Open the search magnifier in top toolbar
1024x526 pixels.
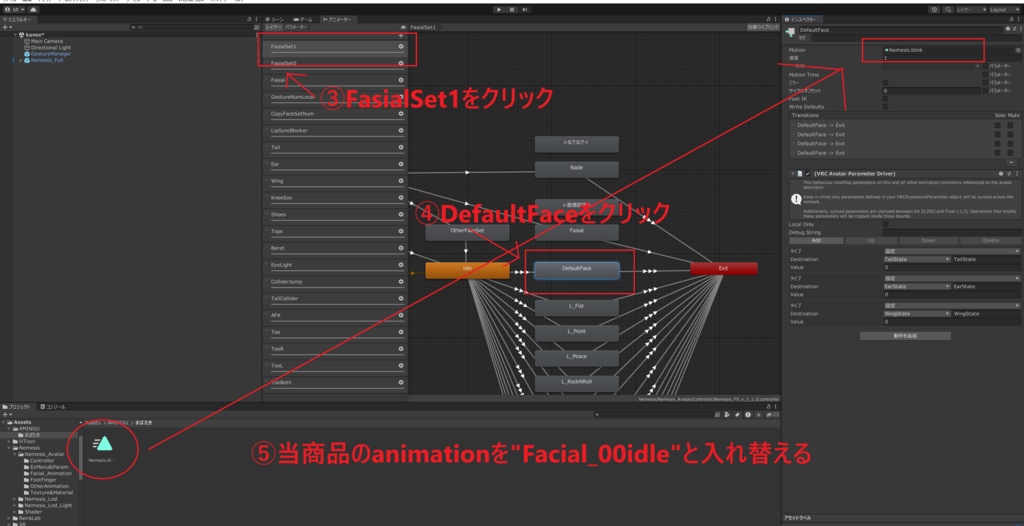948,10
